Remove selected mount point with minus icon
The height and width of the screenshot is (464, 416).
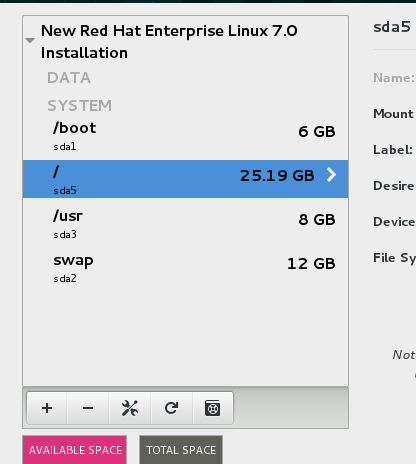click(x=88, y=408)
